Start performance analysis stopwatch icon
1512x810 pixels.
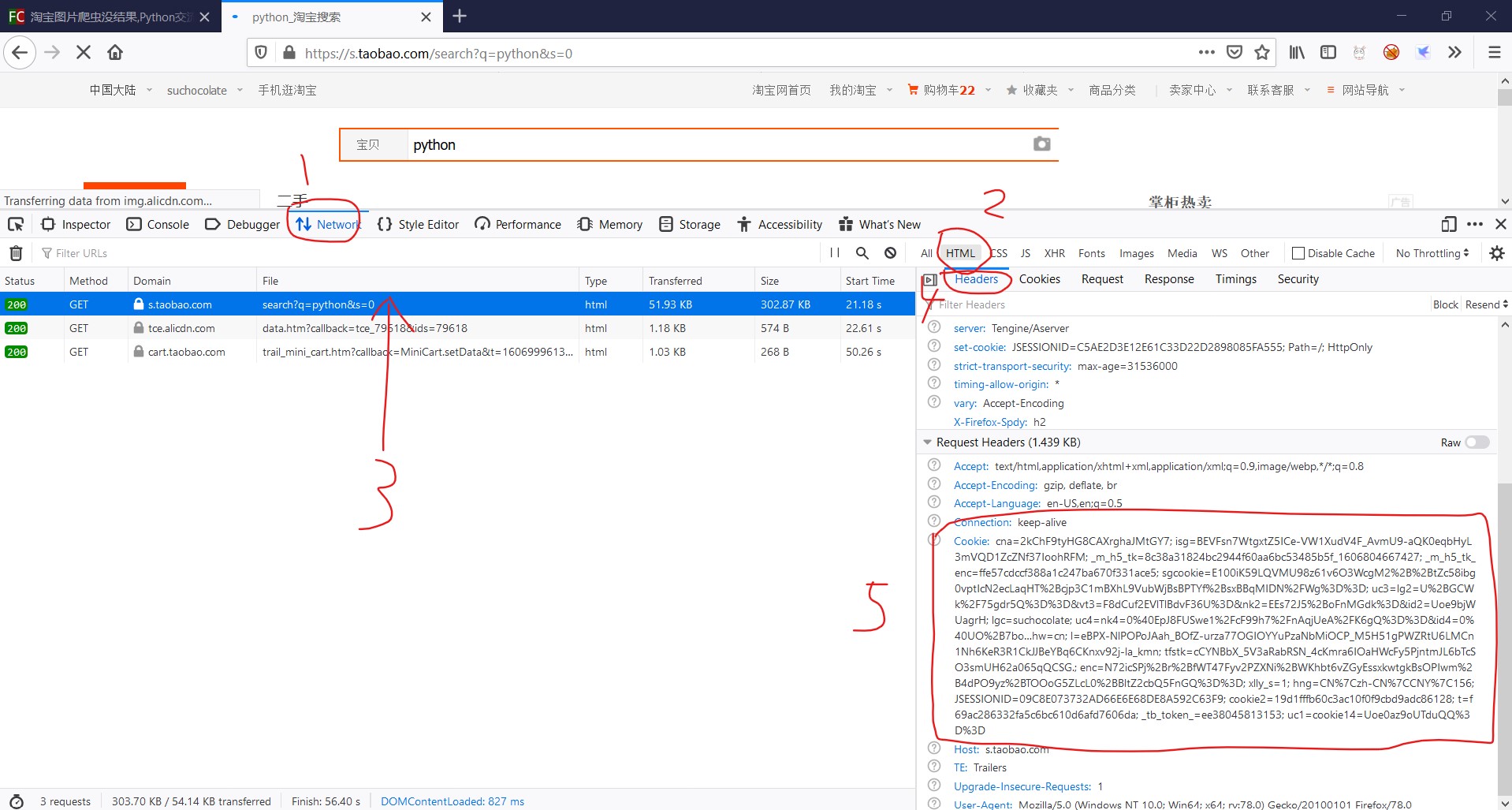tap(17, 801)
